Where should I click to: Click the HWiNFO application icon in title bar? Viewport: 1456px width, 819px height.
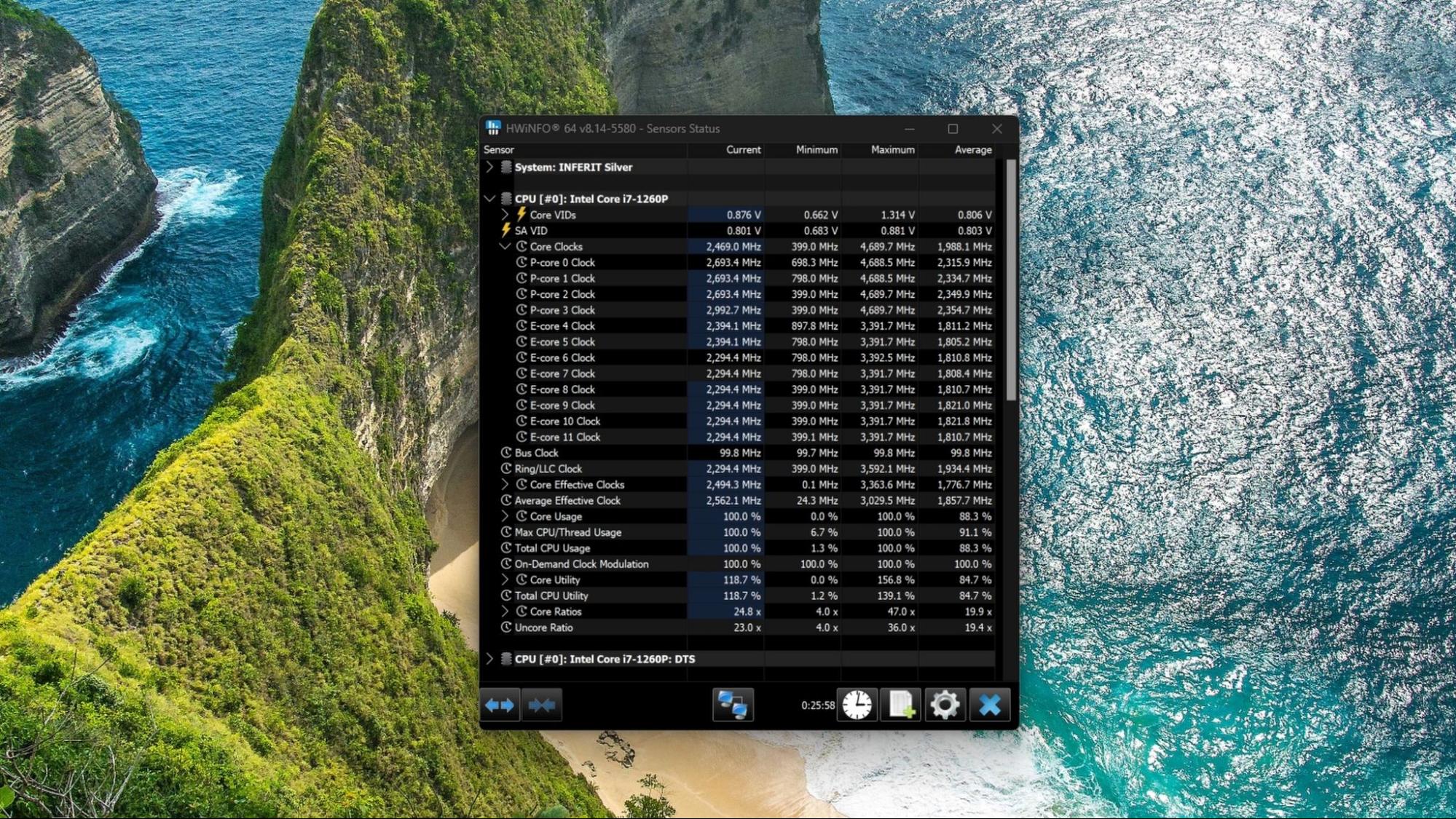tap(493, 128)
